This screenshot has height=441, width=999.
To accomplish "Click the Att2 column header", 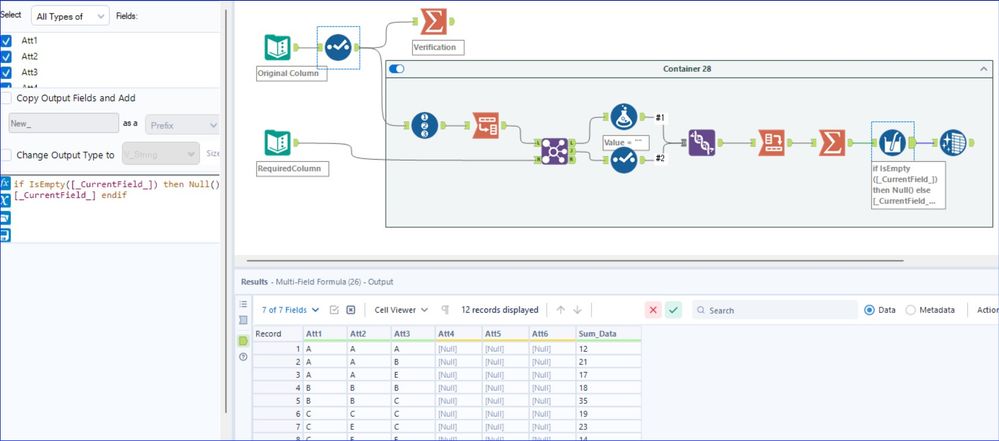I will (369, 333).
